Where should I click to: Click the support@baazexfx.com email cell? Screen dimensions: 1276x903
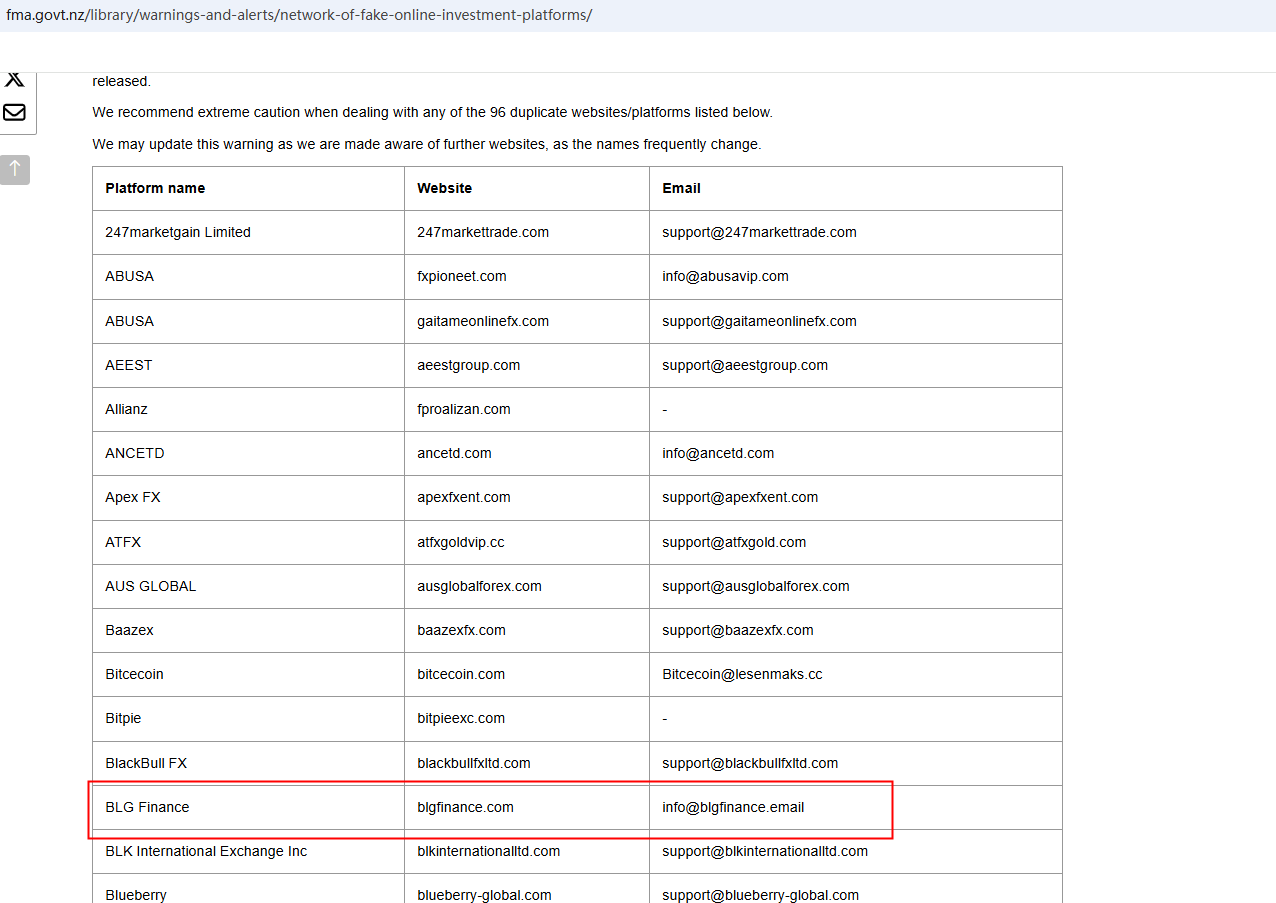point(738,630)
